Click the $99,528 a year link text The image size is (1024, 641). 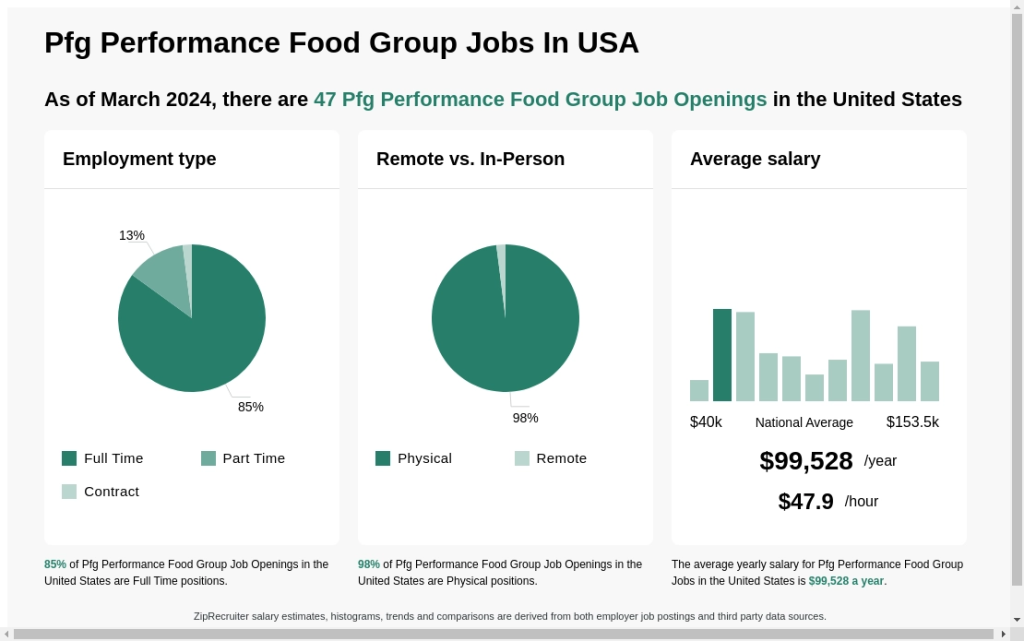pos(846,581)
